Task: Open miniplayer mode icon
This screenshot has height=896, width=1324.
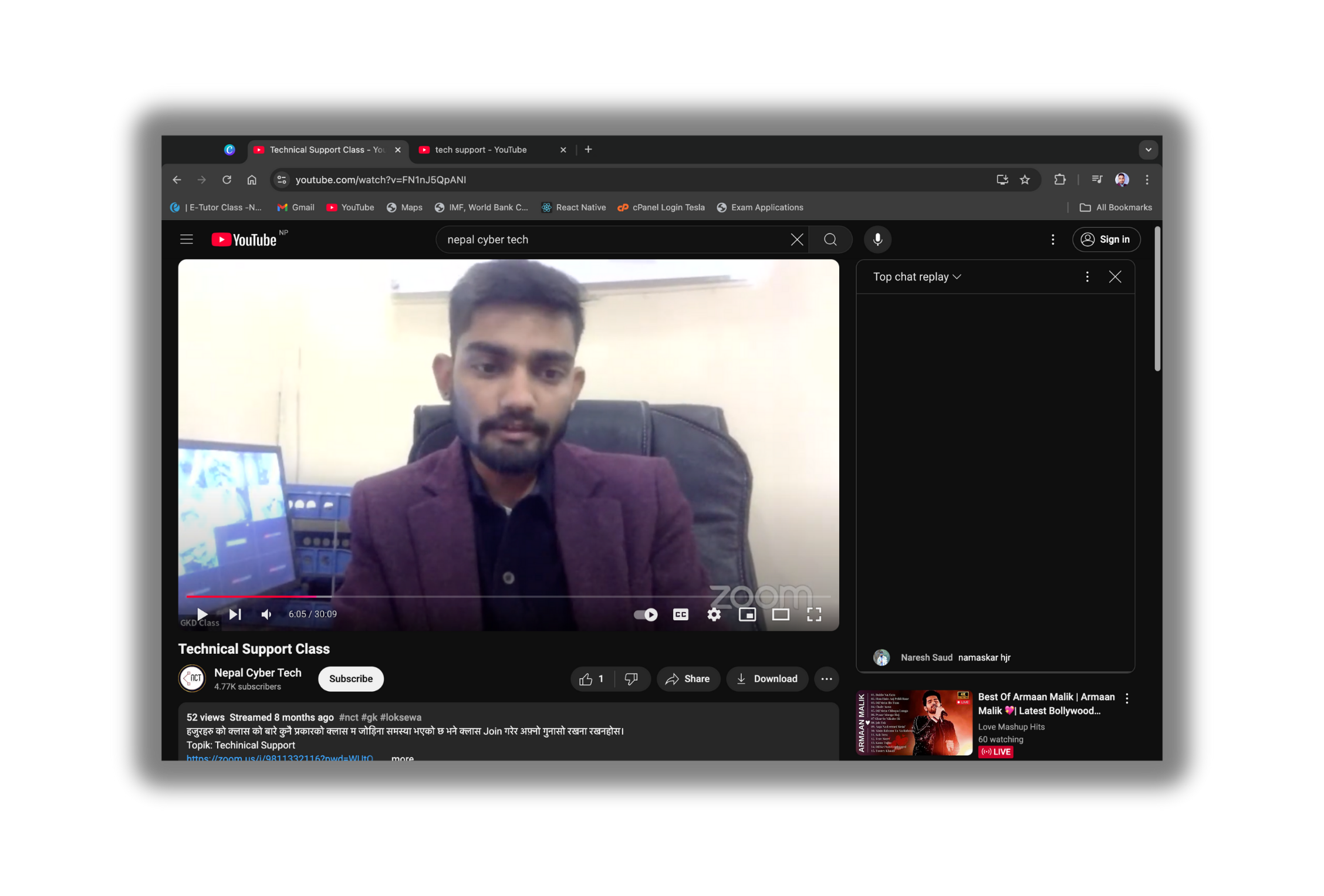Action: (x=747, y=614)
